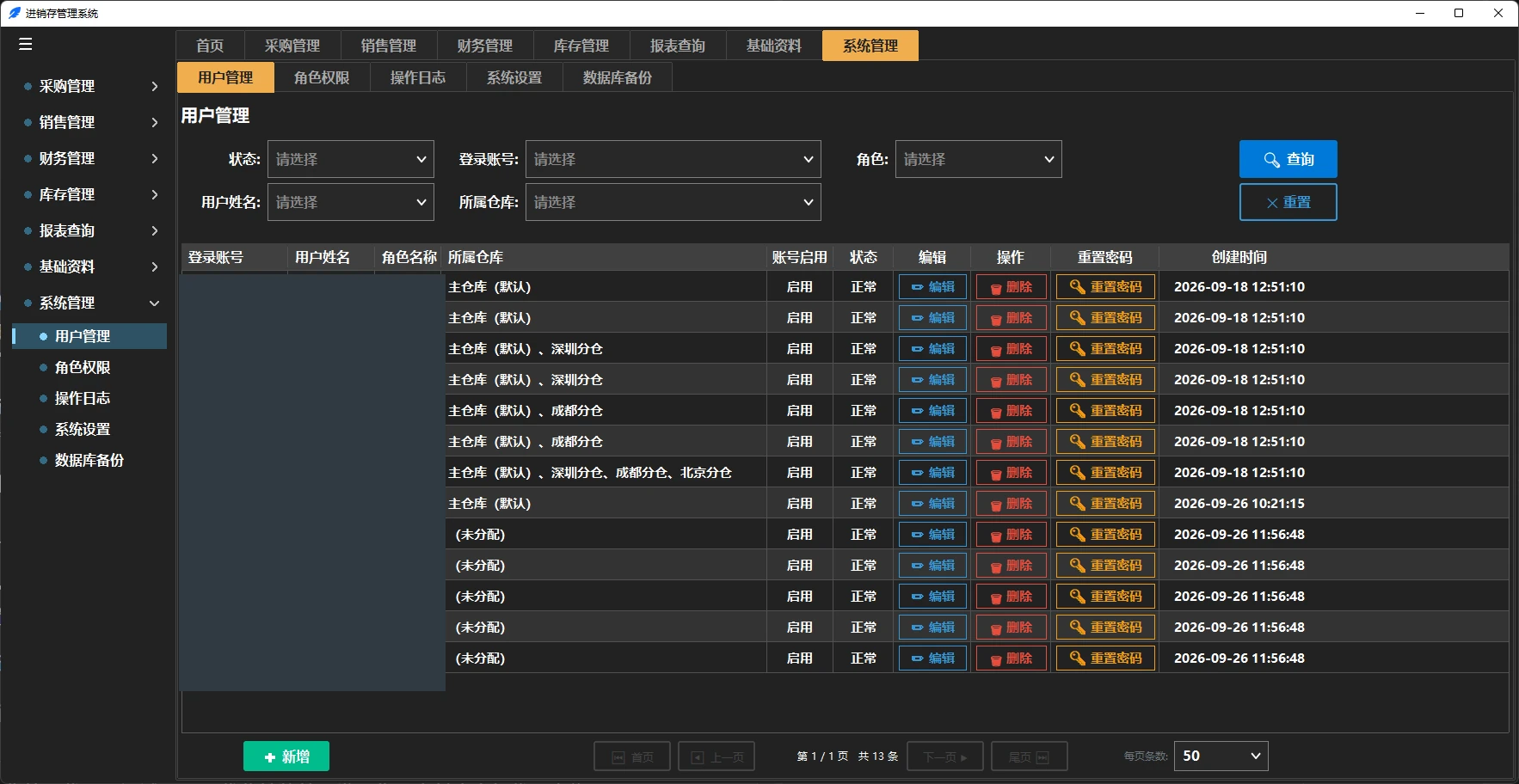Open the 每页条数 page size dropdown showing 50
The image size is (1519, 784).
pyautogui.click(x=1221, y=756)
